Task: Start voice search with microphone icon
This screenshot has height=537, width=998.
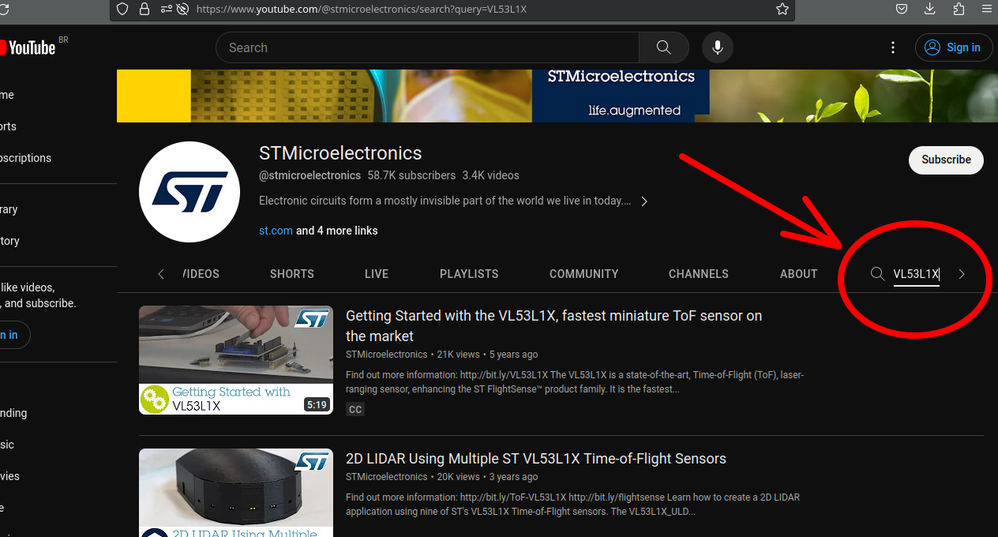Action: [x=717, y=48]
